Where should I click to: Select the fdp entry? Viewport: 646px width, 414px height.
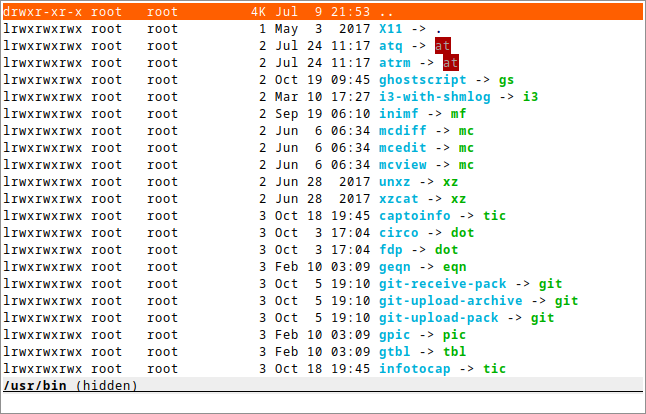(x=391, y=250)
